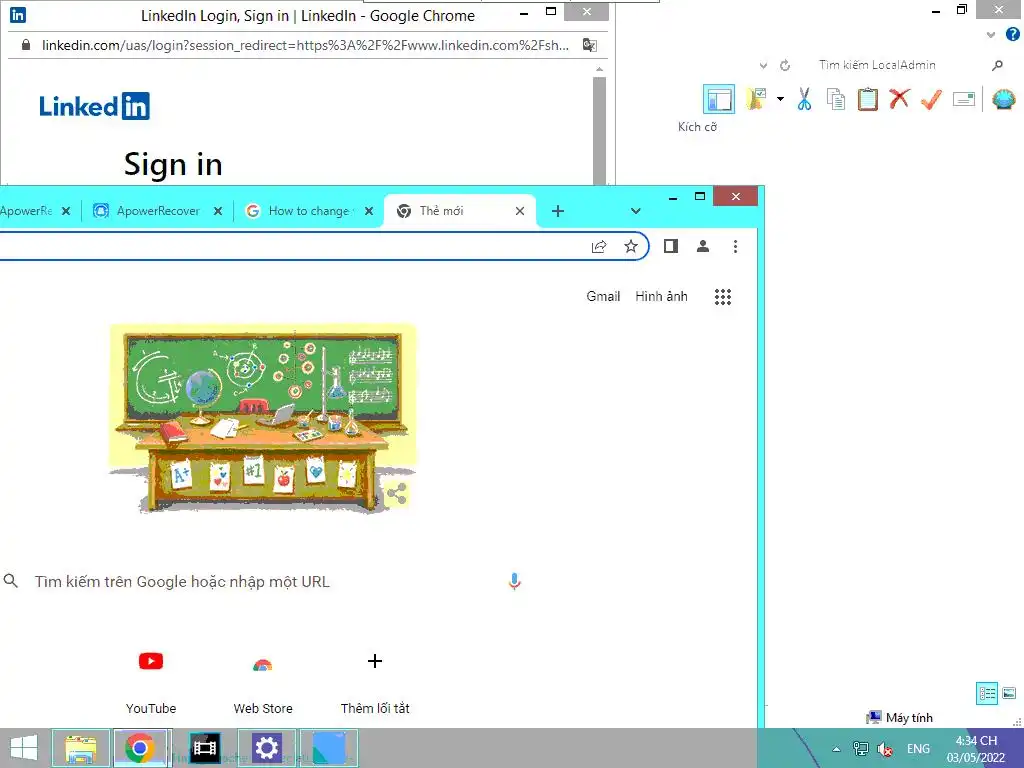Open the Hình ảnh link

coord(661,296)
